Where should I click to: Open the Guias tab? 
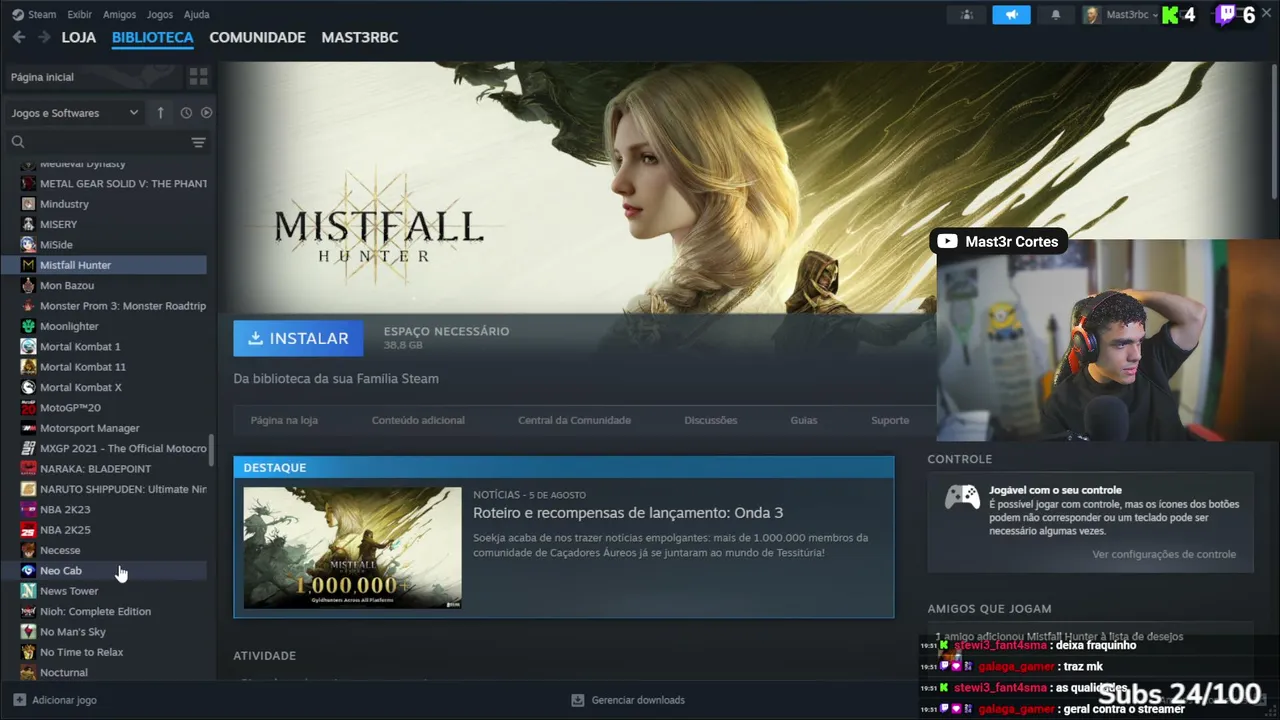(x=804, y=420)
